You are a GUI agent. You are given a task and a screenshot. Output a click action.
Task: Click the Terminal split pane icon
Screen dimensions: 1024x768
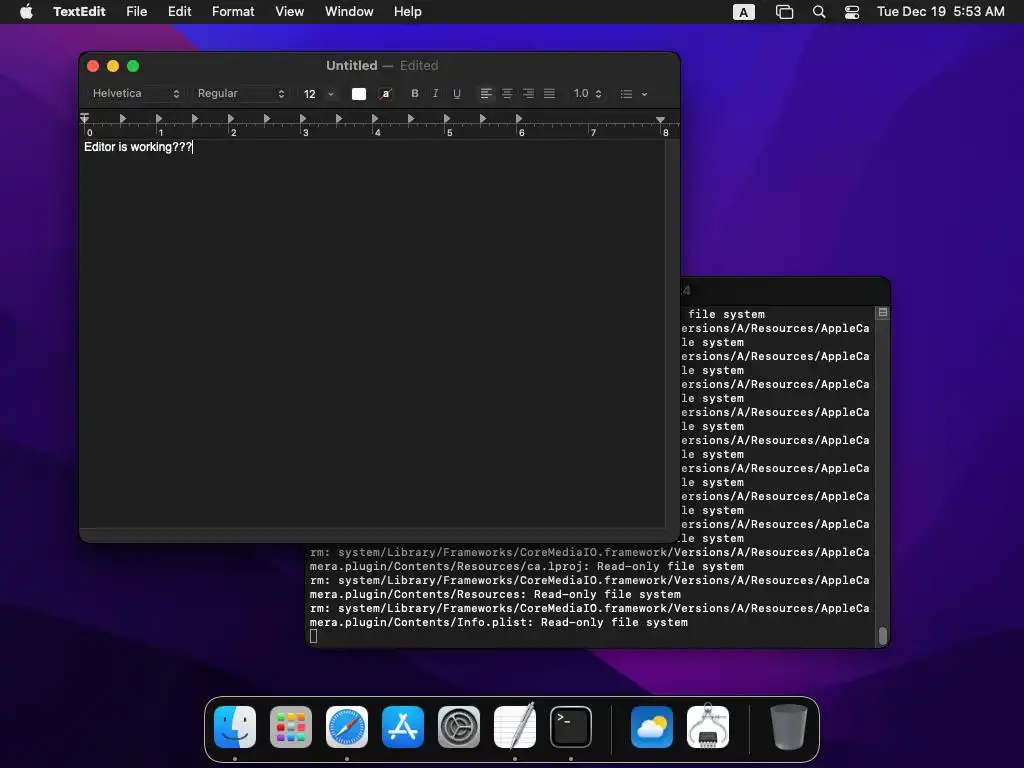coord(882,313)
